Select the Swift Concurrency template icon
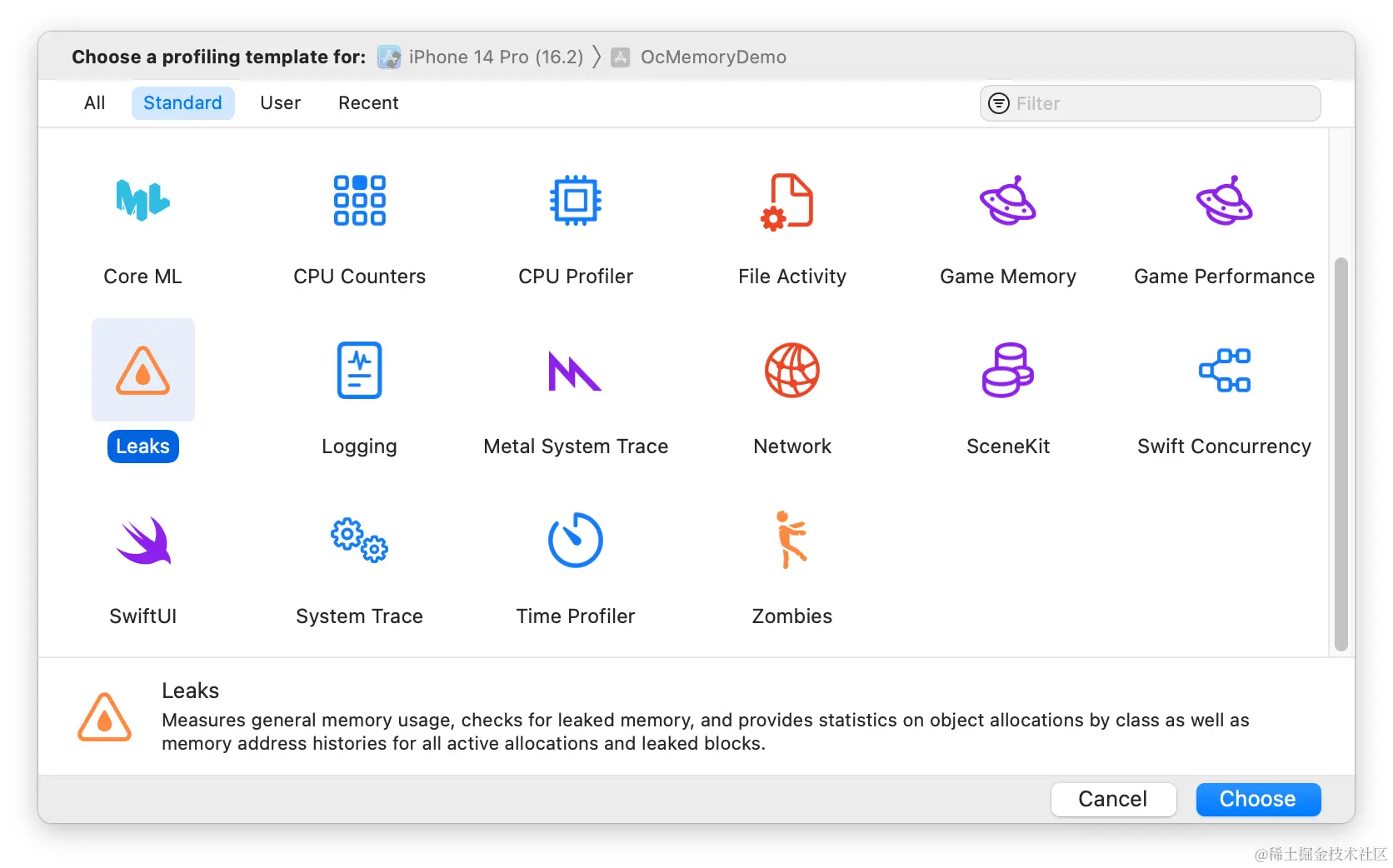 1225,370
